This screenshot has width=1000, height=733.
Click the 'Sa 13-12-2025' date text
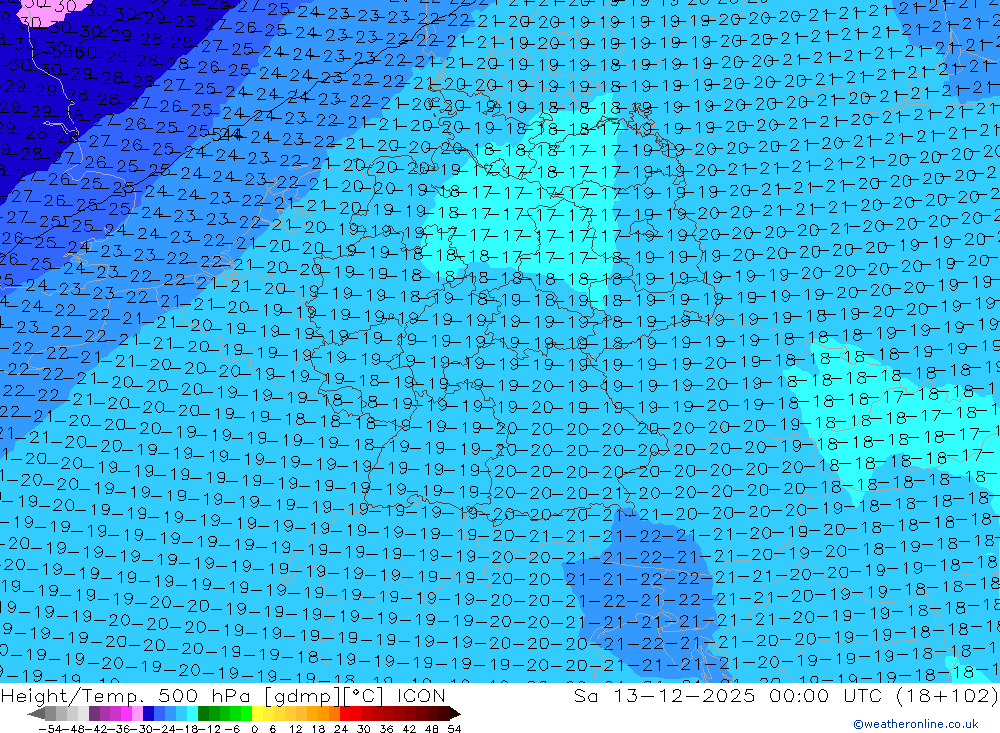(x=664, y=696)
